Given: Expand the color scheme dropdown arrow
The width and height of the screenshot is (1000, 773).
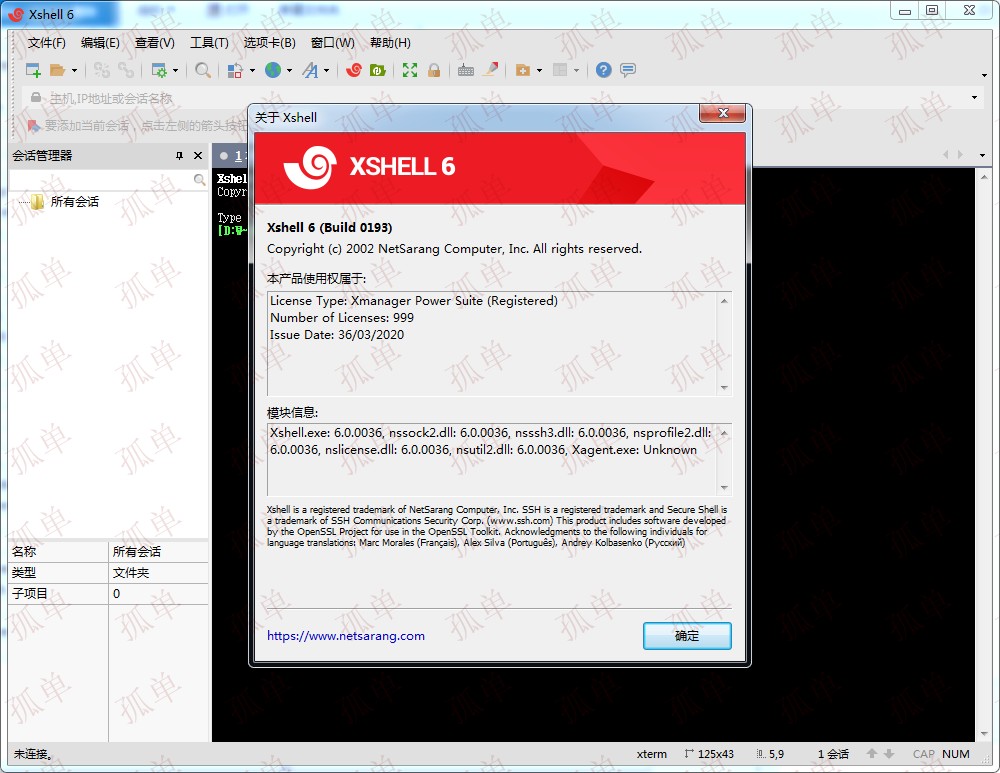Looking at the screenshot, I should pyautogui.click(x=252, y=71).
